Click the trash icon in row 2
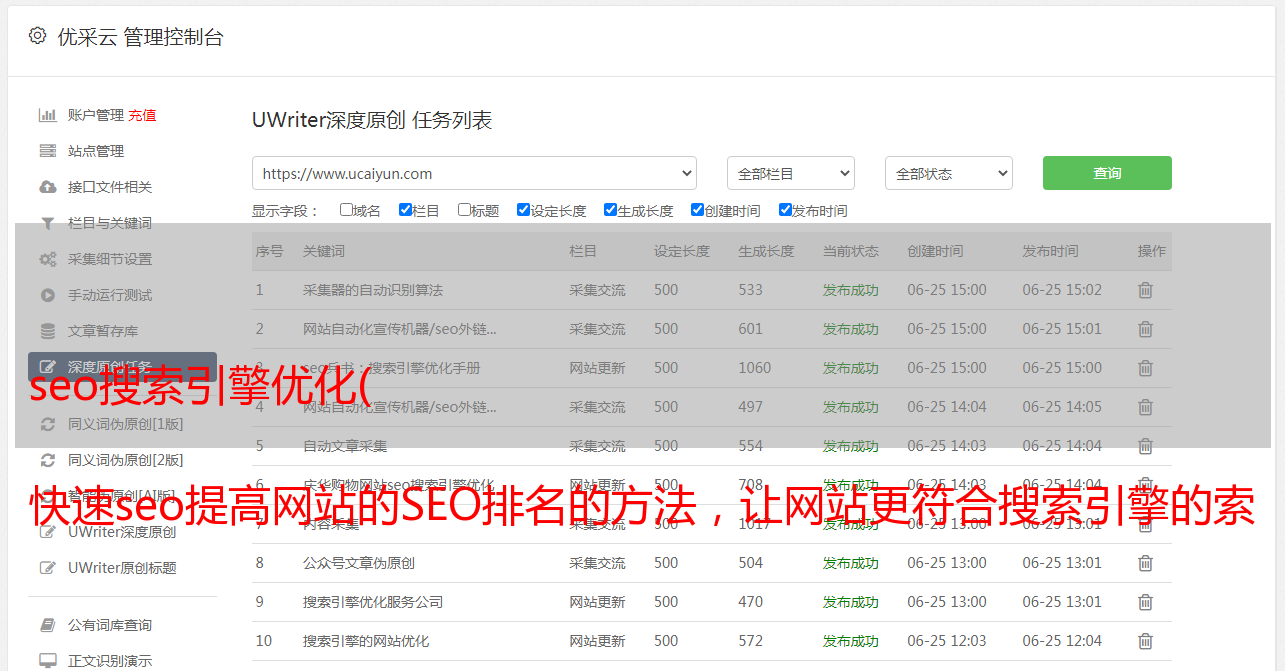This screenshot has width=1285, height=671. click(1145, 329)
